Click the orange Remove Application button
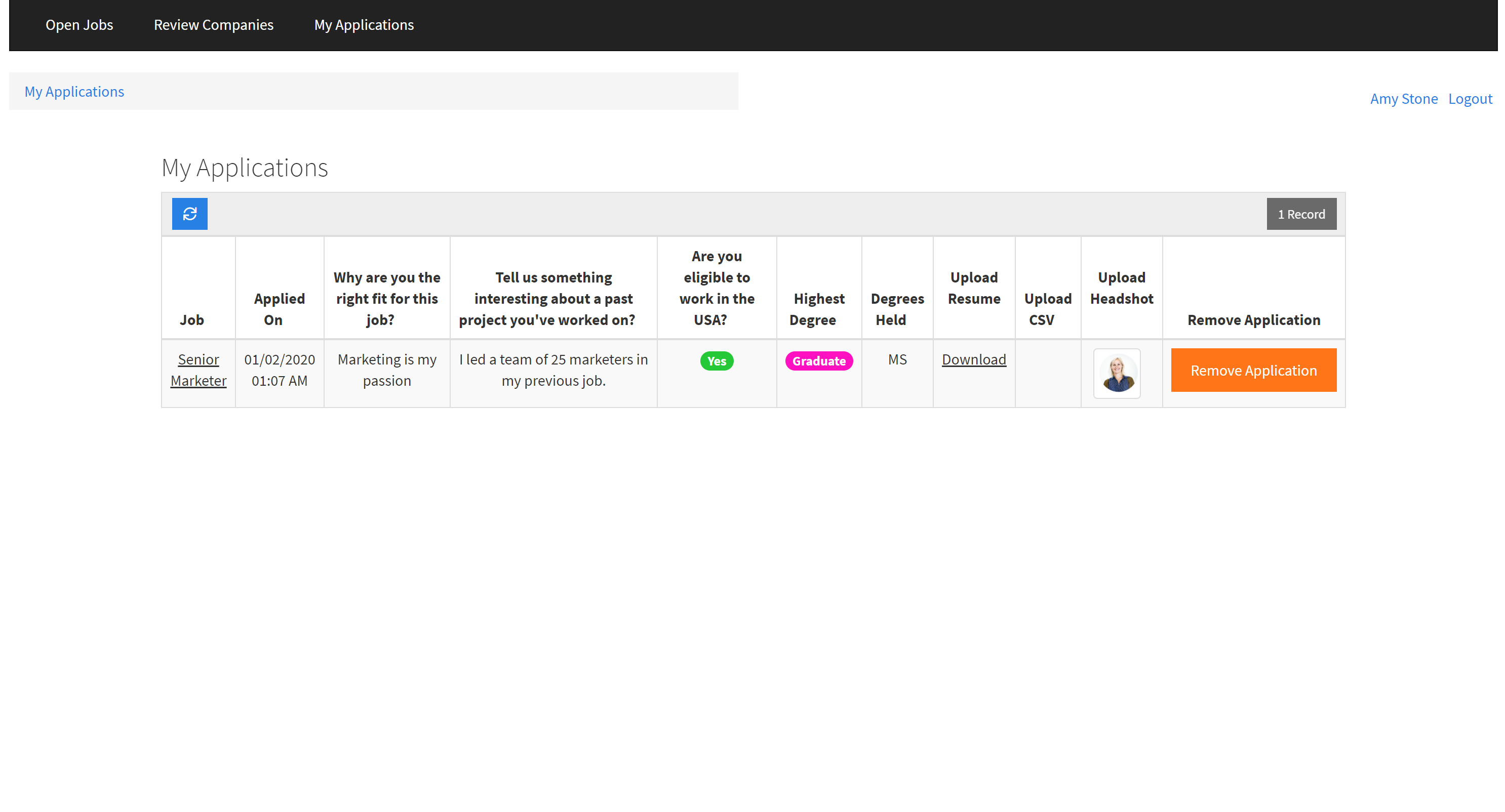This screenshot has height=812, width=1505. pos(1254,371)
